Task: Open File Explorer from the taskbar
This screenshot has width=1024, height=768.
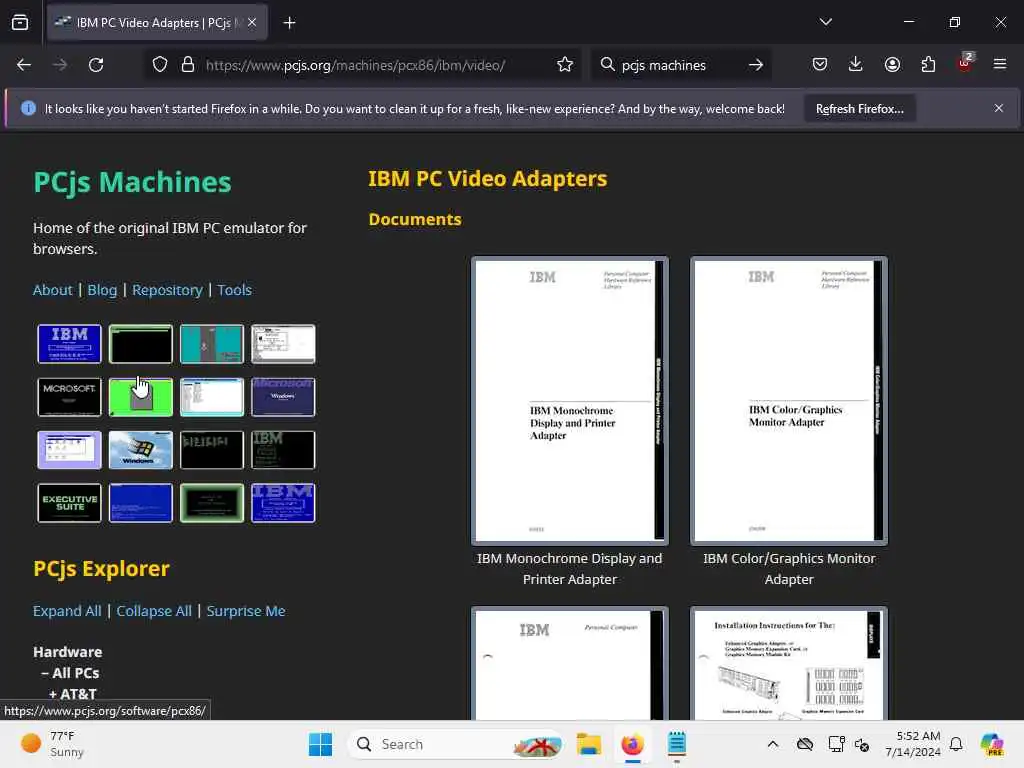Action: [x=588, y=744]
